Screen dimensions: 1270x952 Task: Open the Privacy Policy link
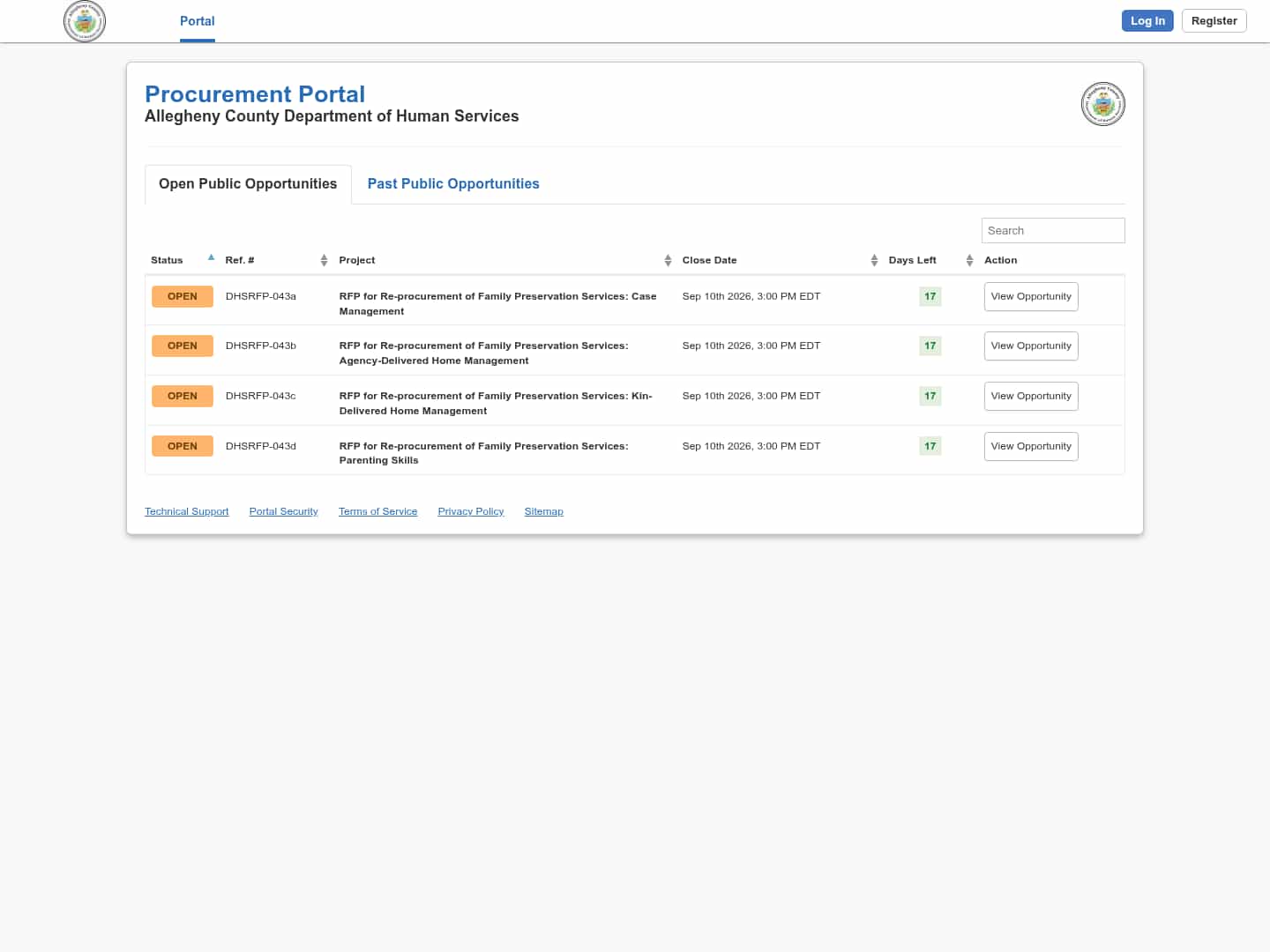click(471, 511)
